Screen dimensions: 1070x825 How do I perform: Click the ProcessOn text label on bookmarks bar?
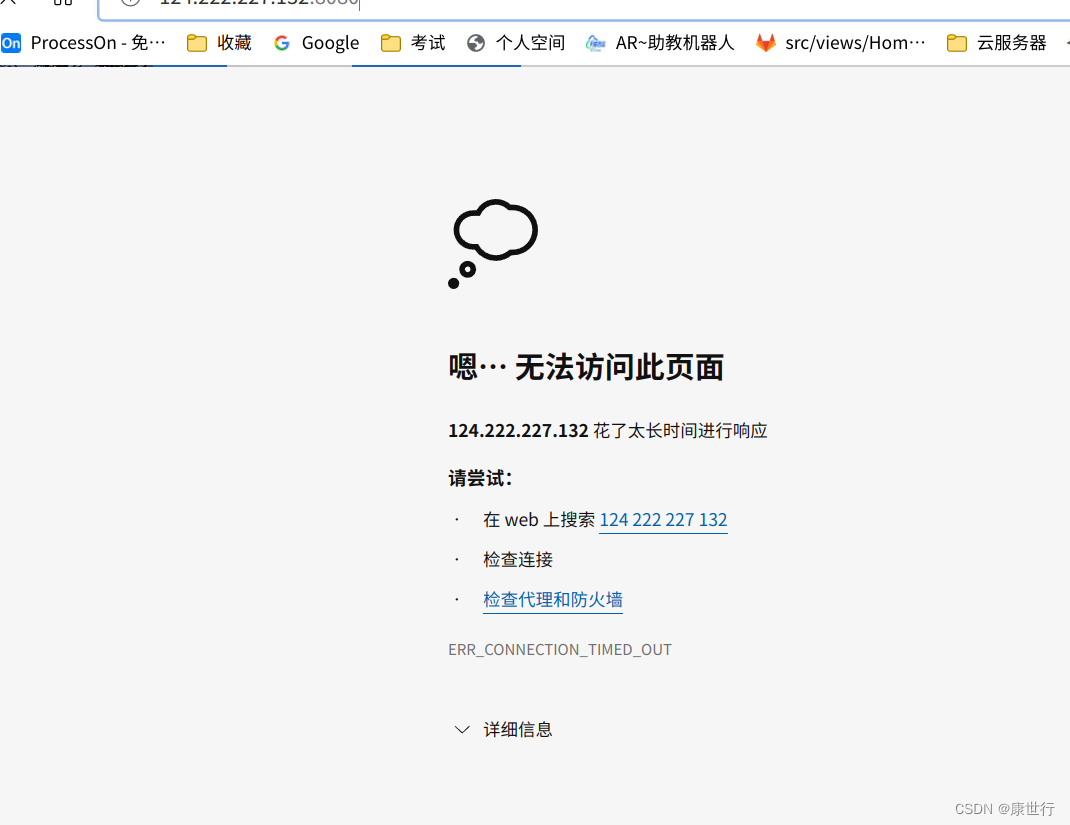click(x=96, y=43)
